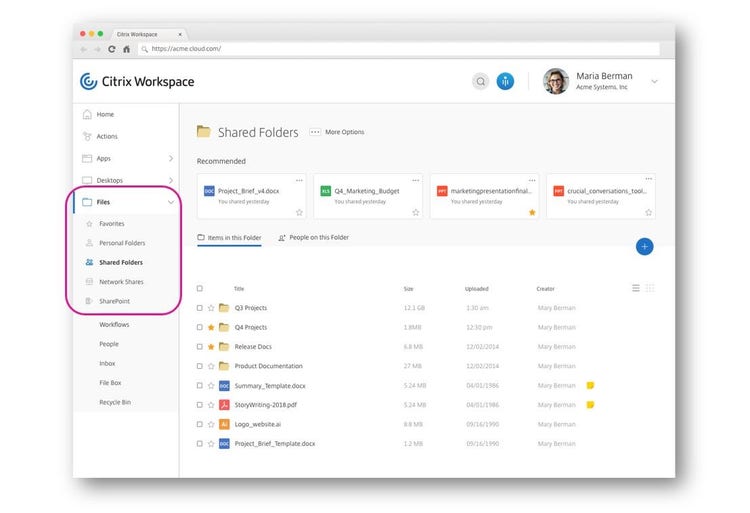Check the StoryWriting-2018.pdf row checkbox
The height and width of the screenshot is (513, 750).
point(199,405)
